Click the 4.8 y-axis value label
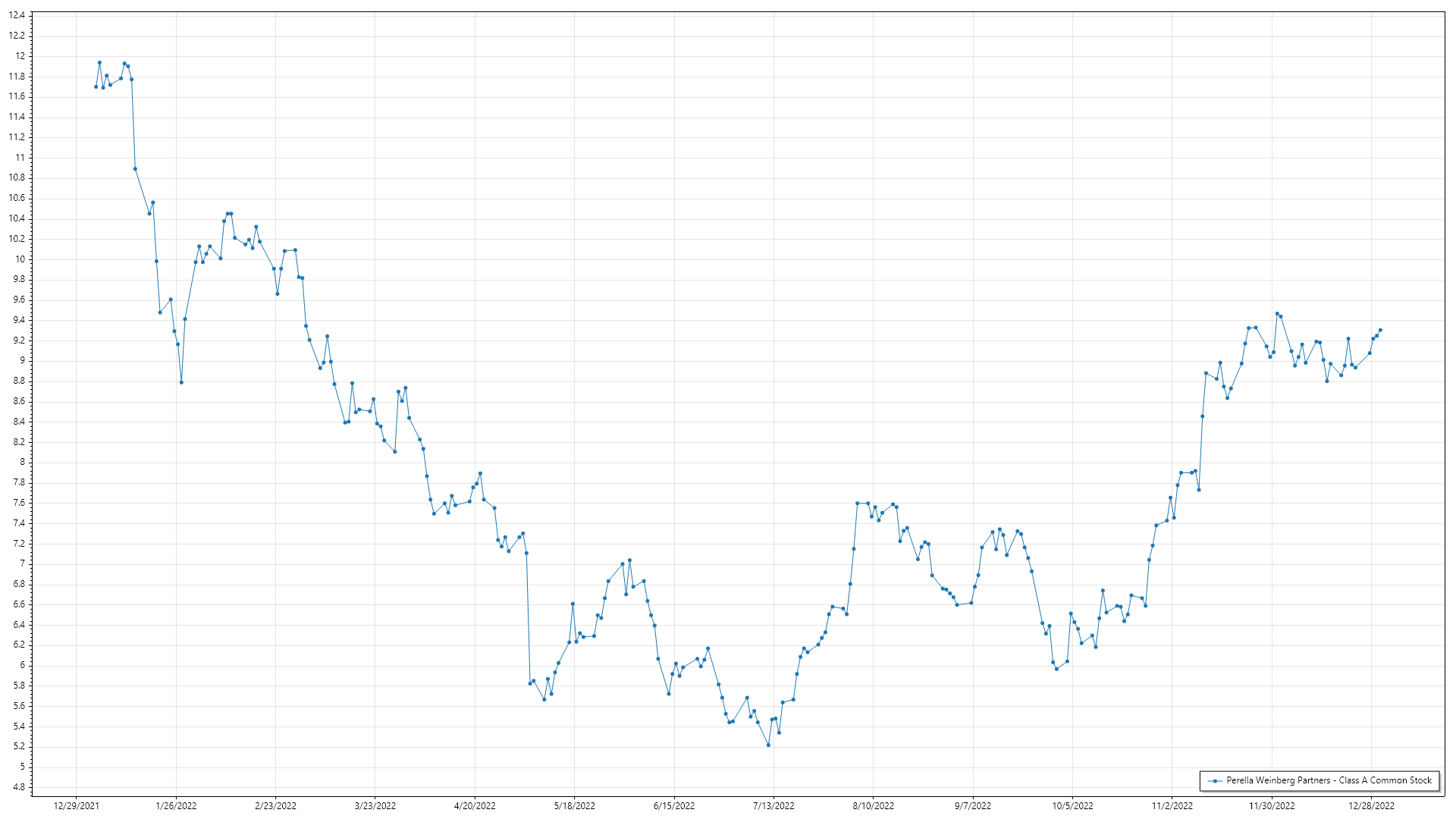The height and width of the screenshot is (819, 1456). [x=18, y=787]
